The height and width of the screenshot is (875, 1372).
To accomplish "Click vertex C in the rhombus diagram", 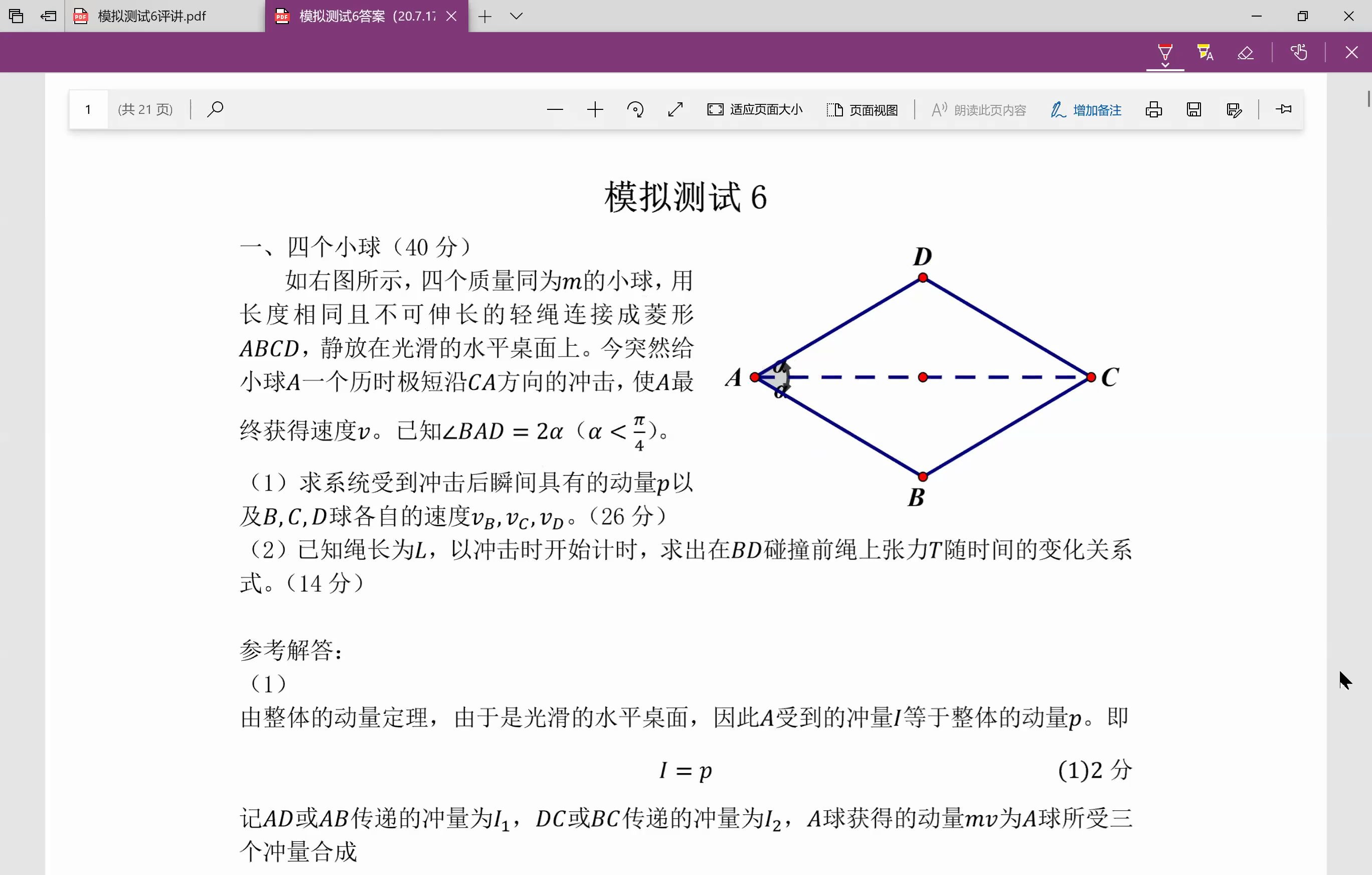I will point(1091,377).
